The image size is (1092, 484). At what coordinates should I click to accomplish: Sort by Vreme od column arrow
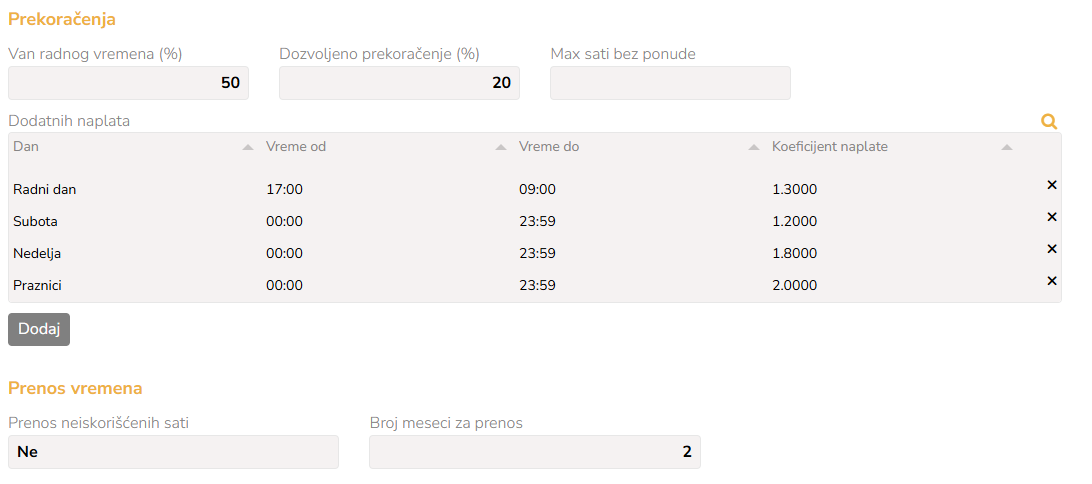(x=501, y=148)
